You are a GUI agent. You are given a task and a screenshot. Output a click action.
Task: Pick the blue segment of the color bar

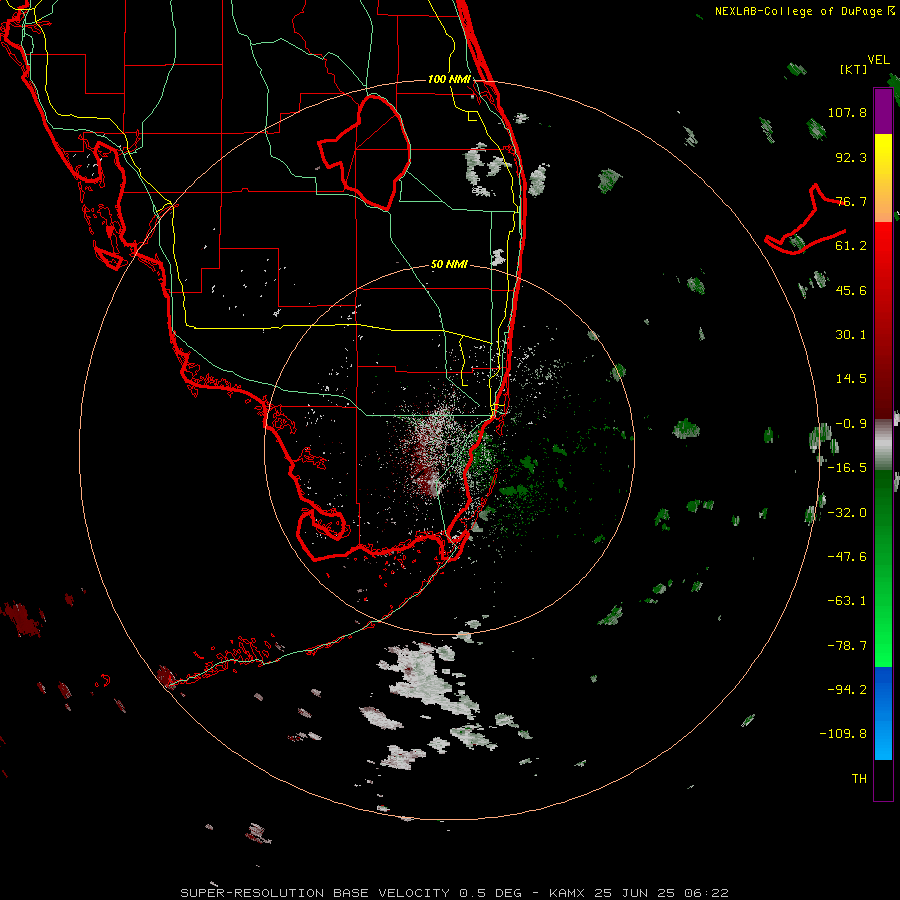click(883, 713)
